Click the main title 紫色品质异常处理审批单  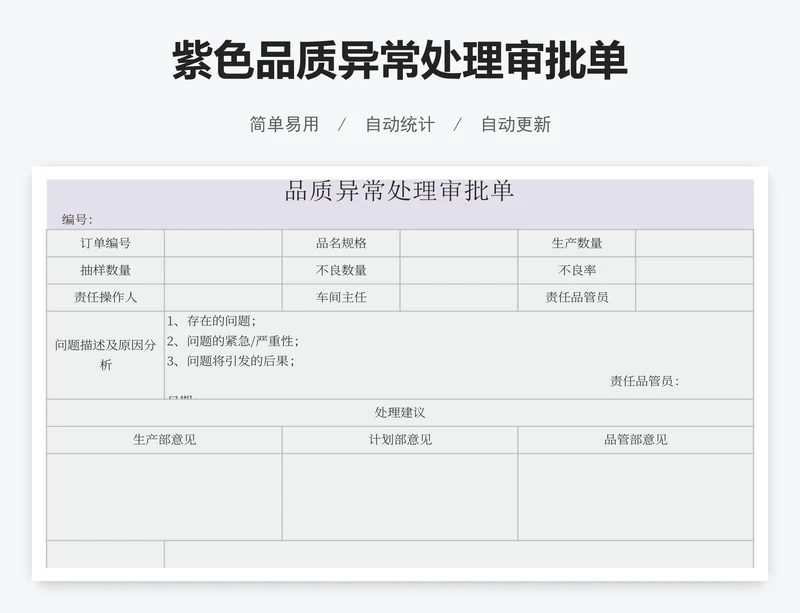(x=400, y=60)
